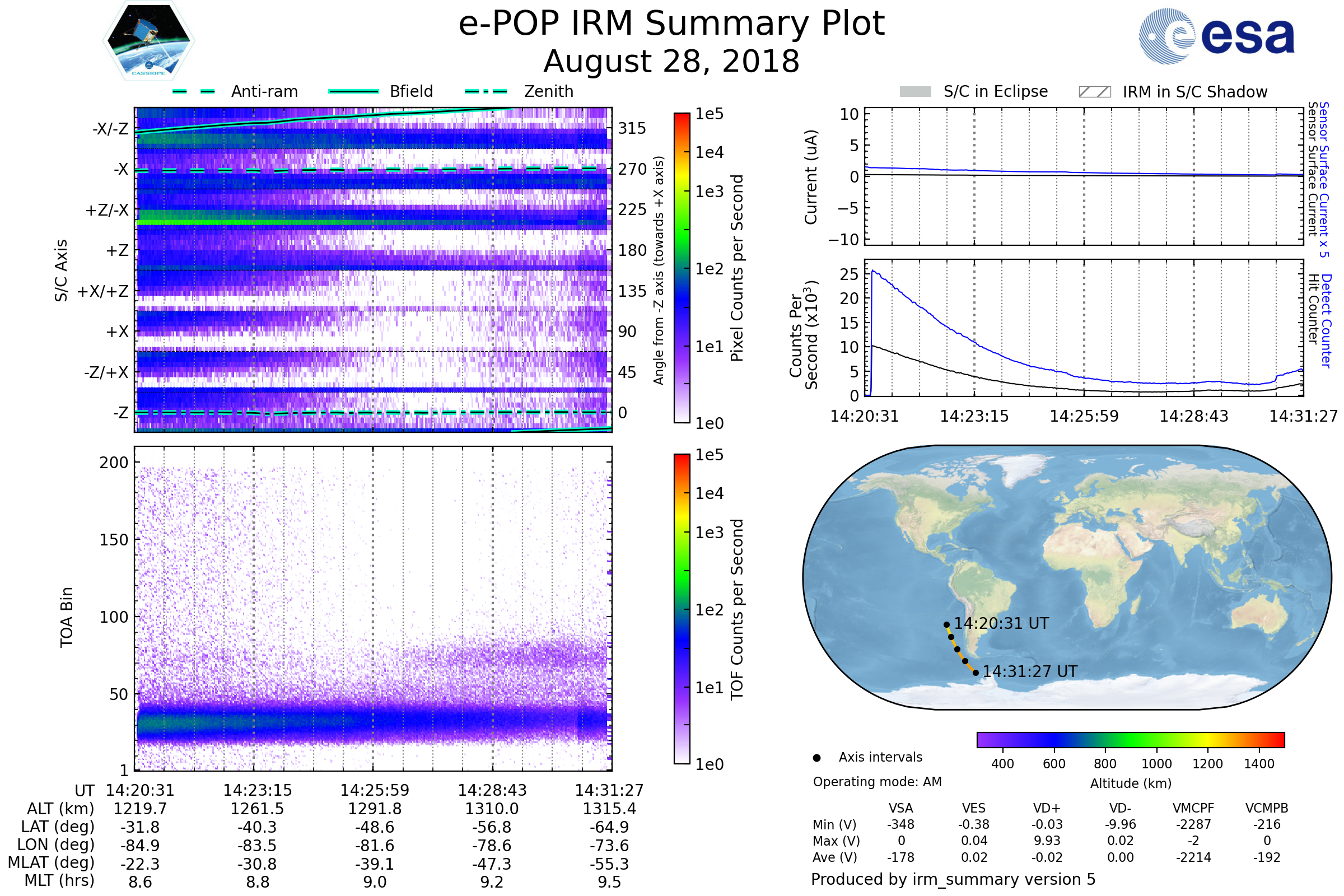Click the Zenith dash-dot legend marker
This screenshot has height=896, width=1344.
point(486,91)
